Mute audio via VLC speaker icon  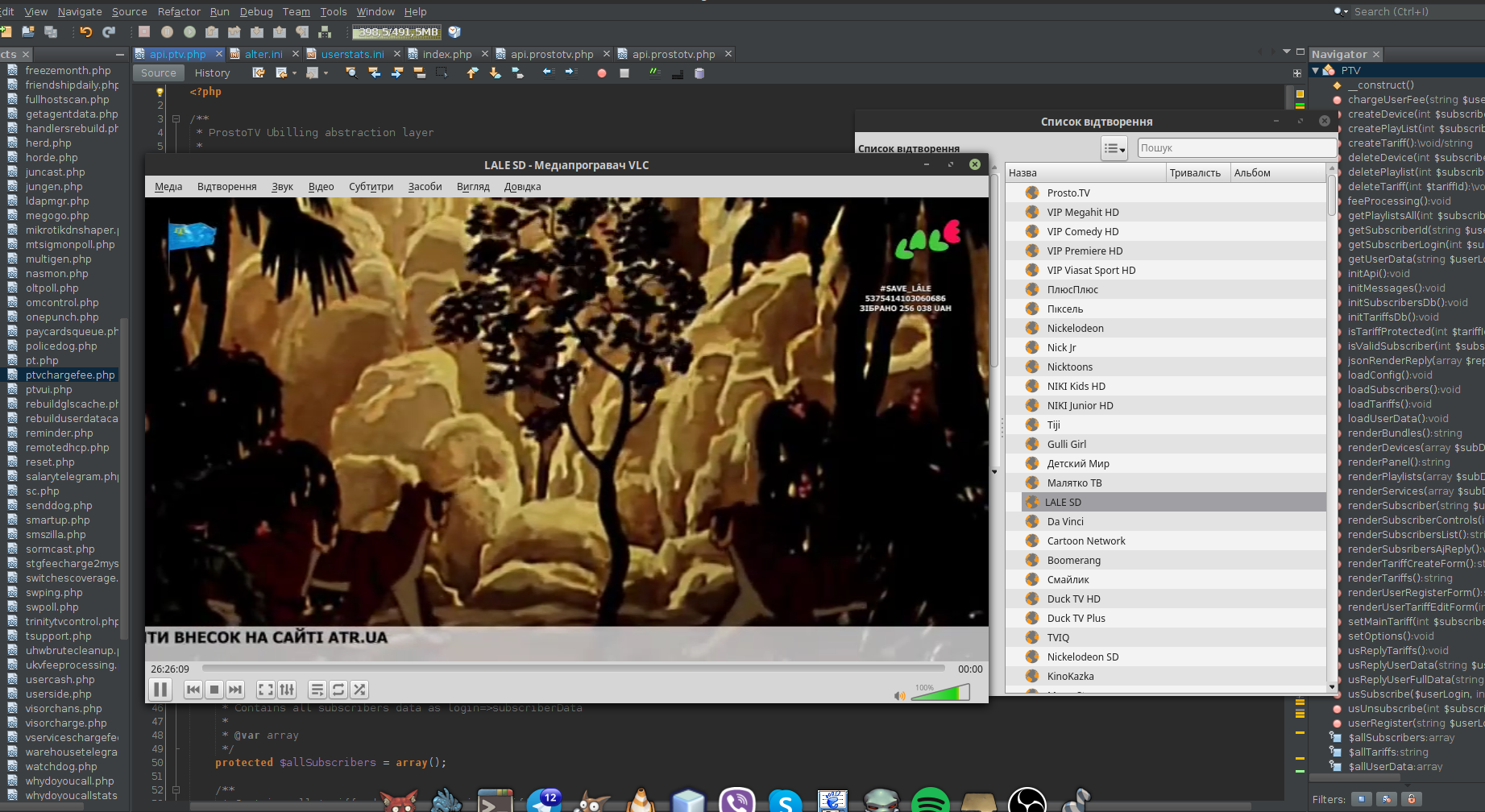pos(899,695)
